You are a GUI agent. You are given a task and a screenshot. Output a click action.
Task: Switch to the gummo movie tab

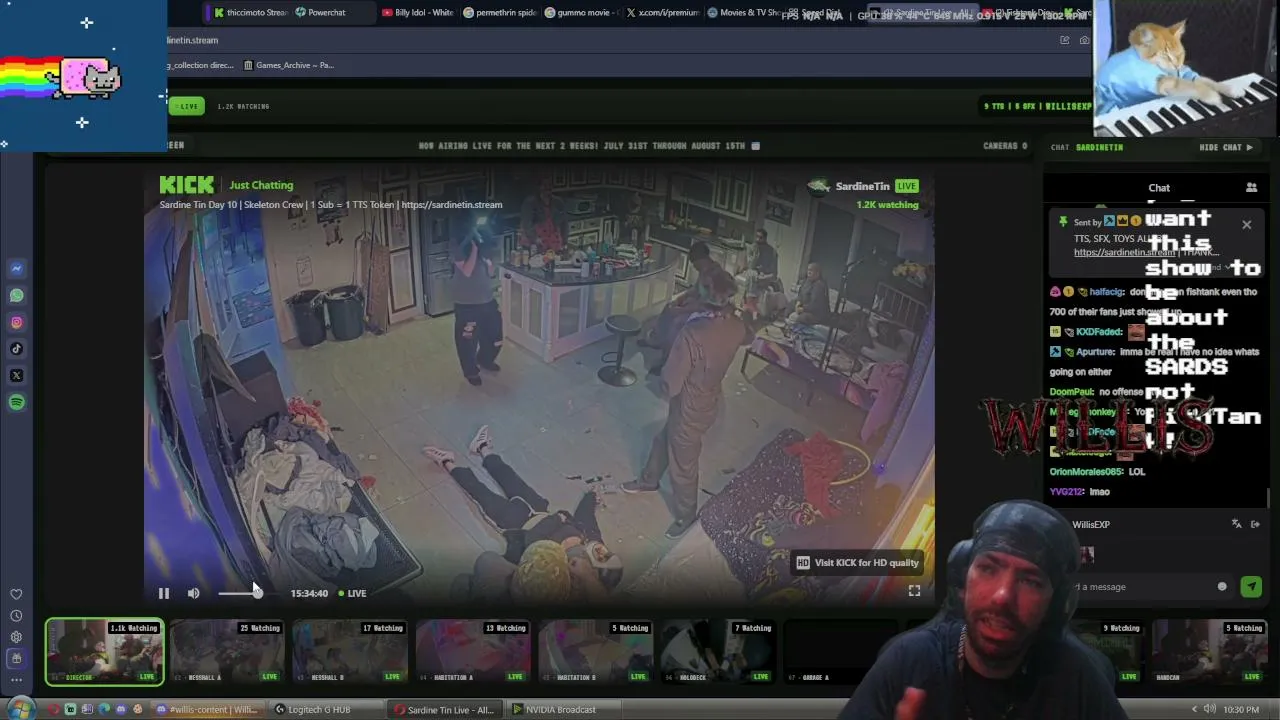pyautogui.click(x=581, y=12)
